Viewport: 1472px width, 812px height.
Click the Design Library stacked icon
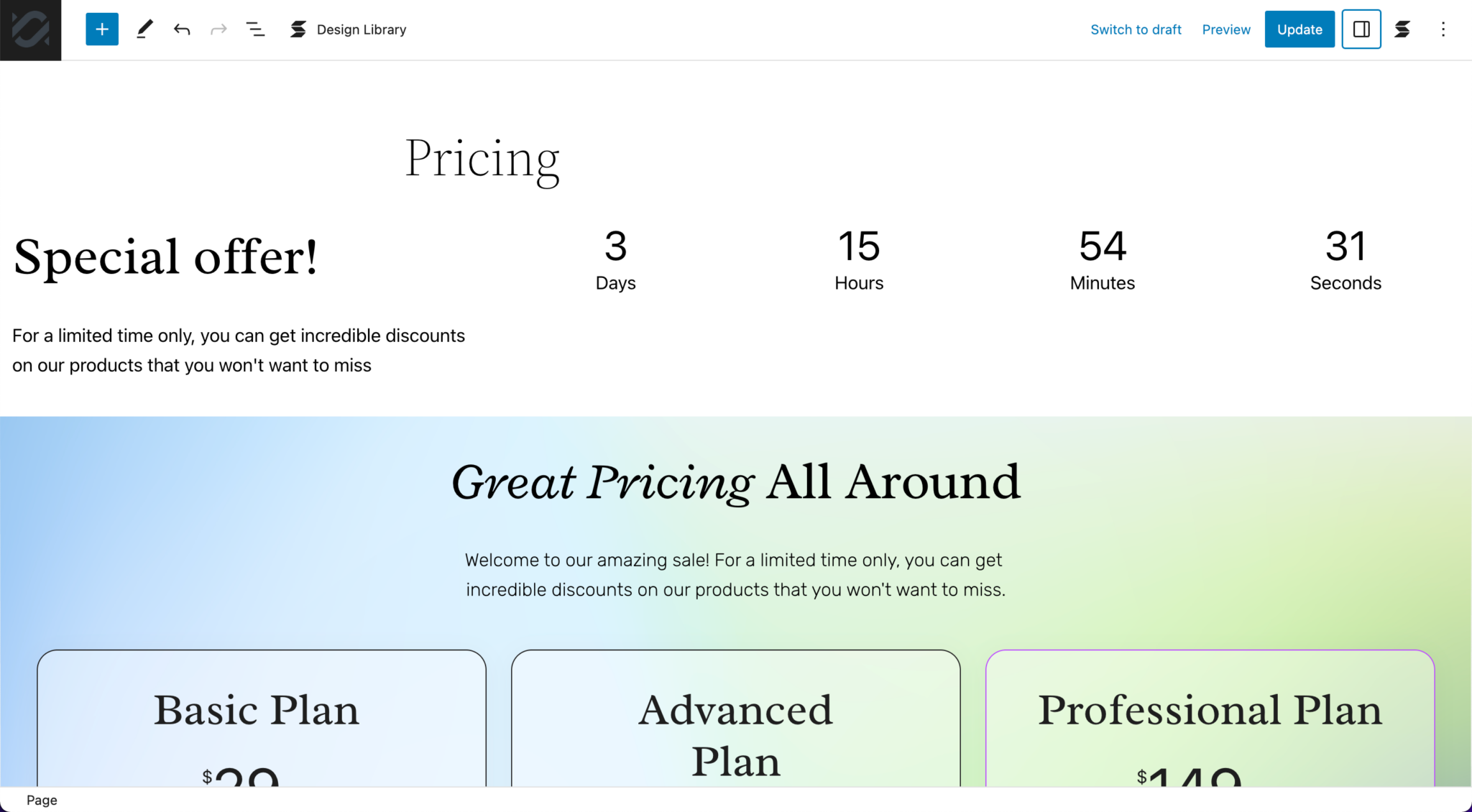click(x=298, y=29)
